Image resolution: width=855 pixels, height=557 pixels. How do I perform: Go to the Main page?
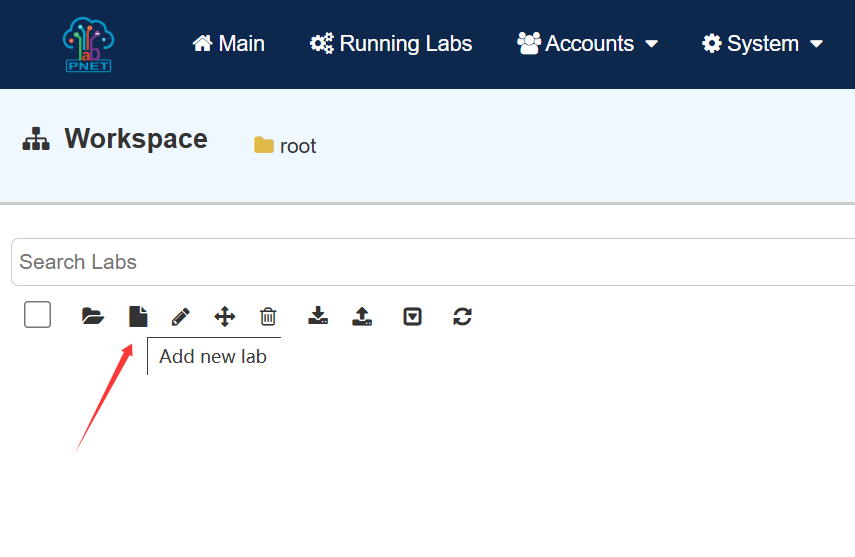click(229, 44)
